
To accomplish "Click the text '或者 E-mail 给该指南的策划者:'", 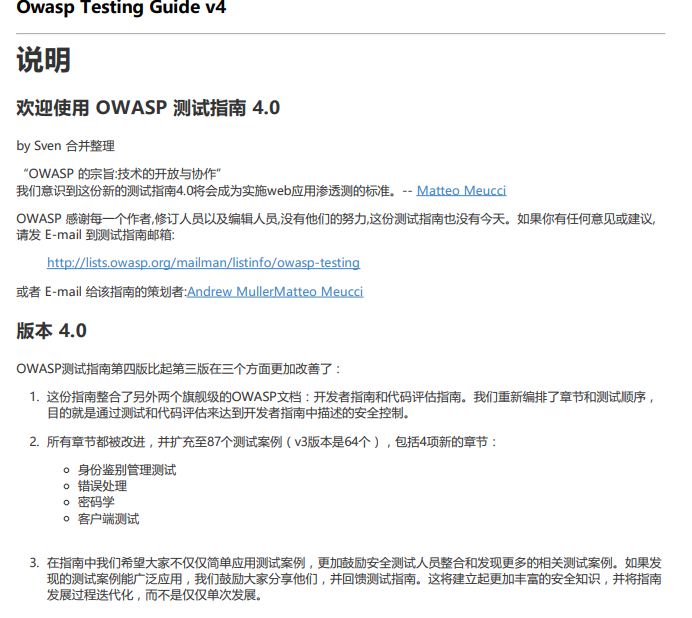I will [x=102, y=292].
